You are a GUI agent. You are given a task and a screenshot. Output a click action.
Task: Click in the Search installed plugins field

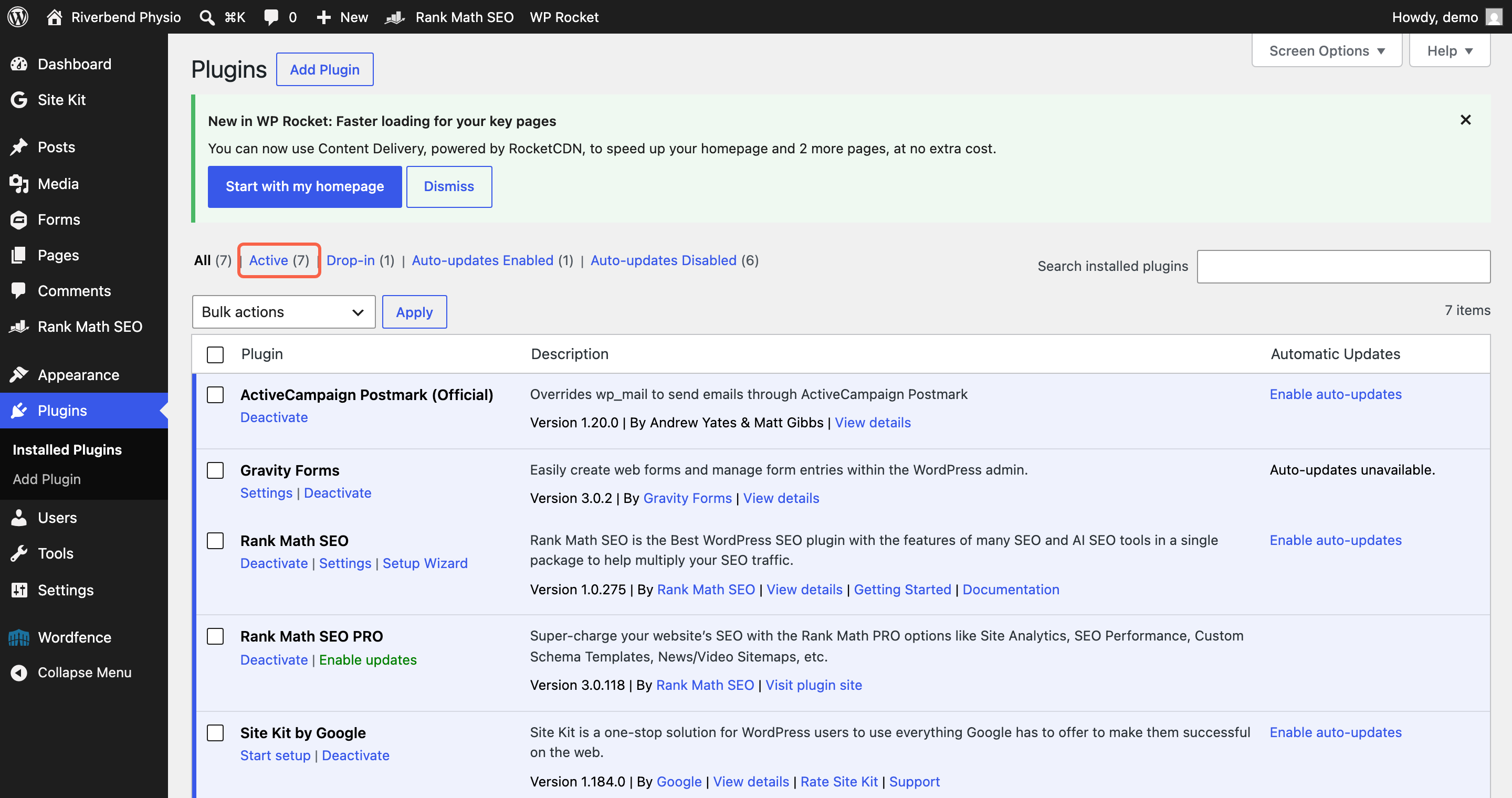click(x=1343, y=266)
